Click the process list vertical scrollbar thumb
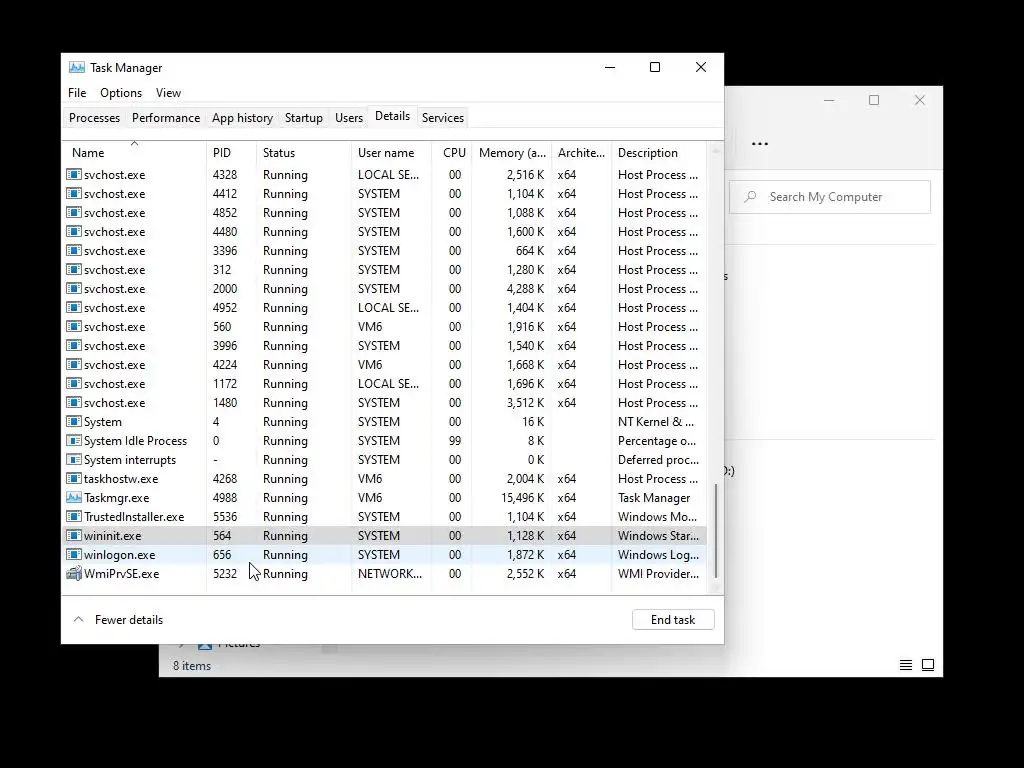1024x768 pixels. [x=716, y=531]
